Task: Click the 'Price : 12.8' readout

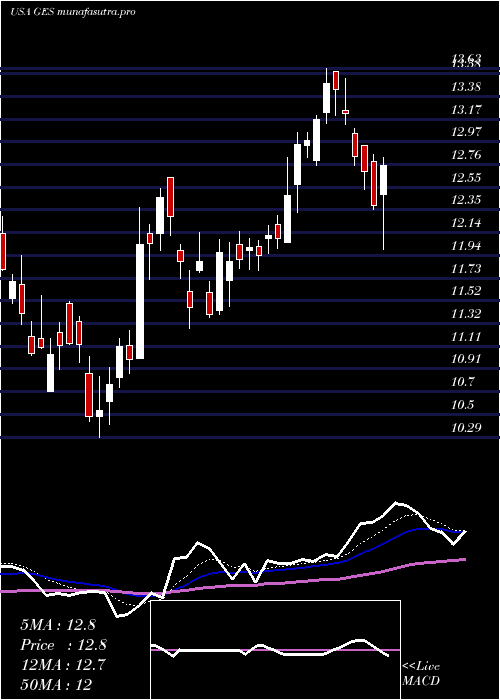Action: click(x=64, y=644)
